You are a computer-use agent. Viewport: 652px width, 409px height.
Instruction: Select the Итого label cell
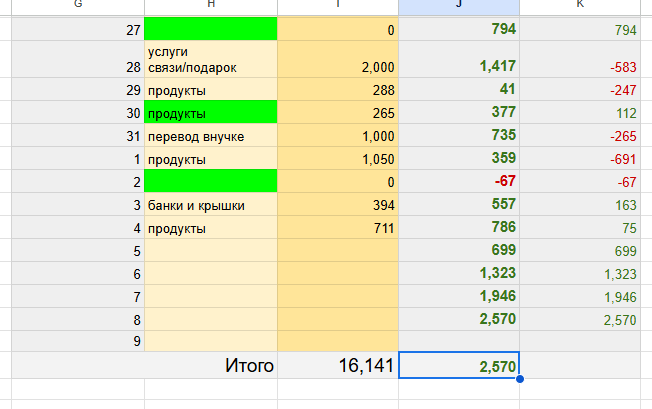(144, 365)
